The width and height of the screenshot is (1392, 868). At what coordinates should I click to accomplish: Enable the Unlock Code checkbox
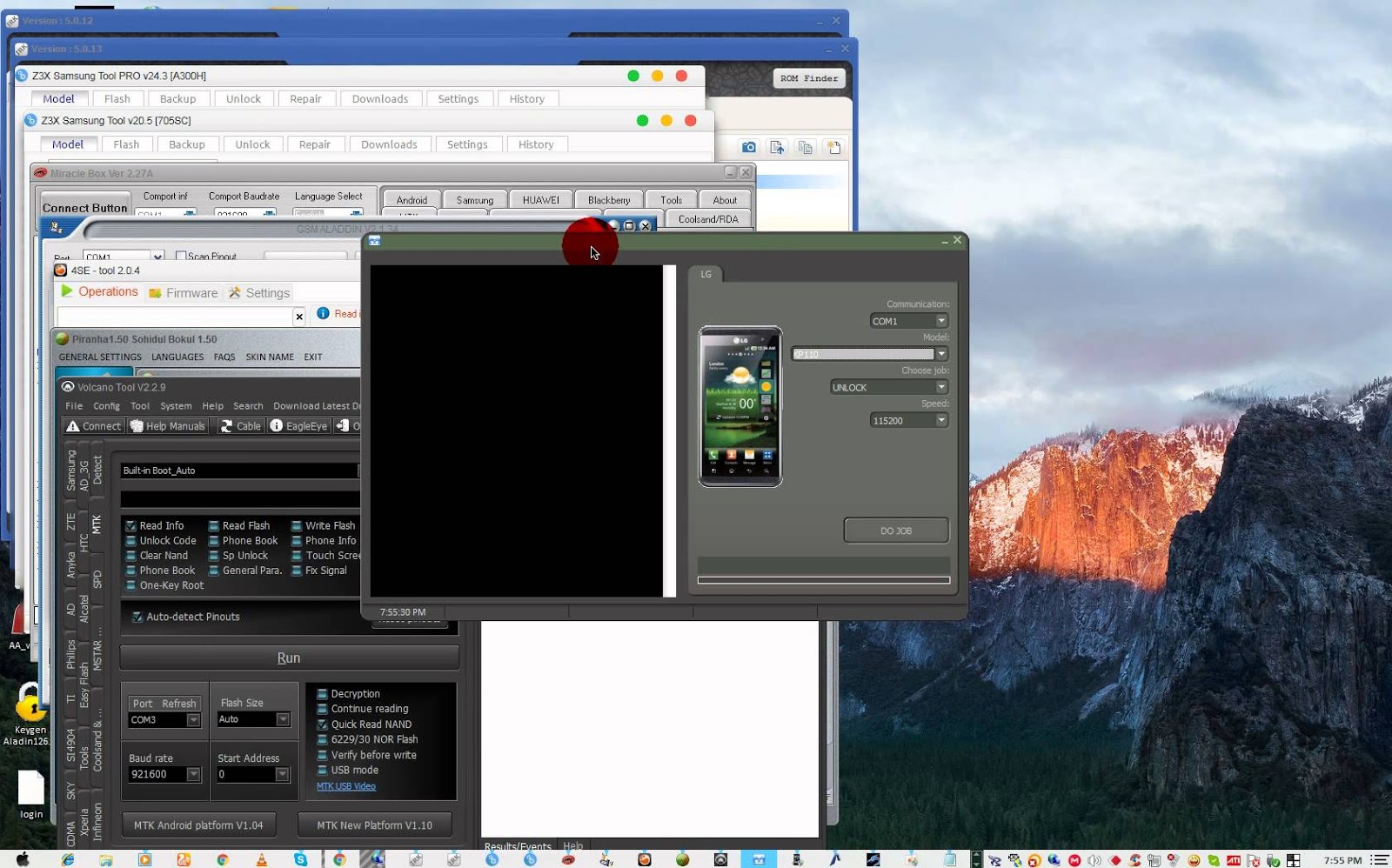pos(130,541)
